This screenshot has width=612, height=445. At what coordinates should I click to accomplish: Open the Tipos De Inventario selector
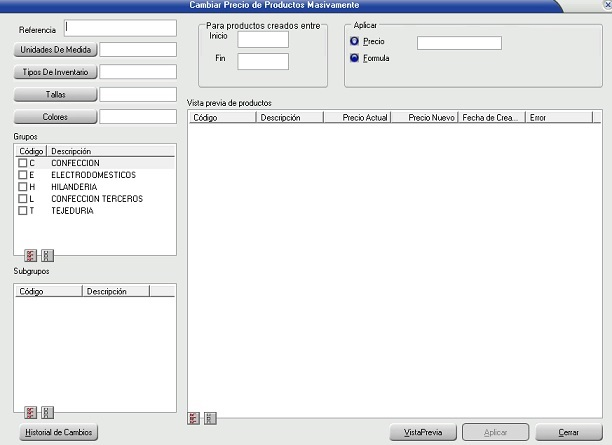pyautogui.click(x=55, y=73)
